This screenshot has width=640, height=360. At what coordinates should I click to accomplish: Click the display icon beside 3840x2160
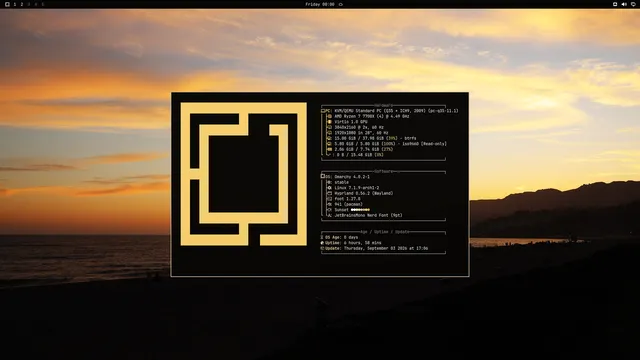click(329, 127)
